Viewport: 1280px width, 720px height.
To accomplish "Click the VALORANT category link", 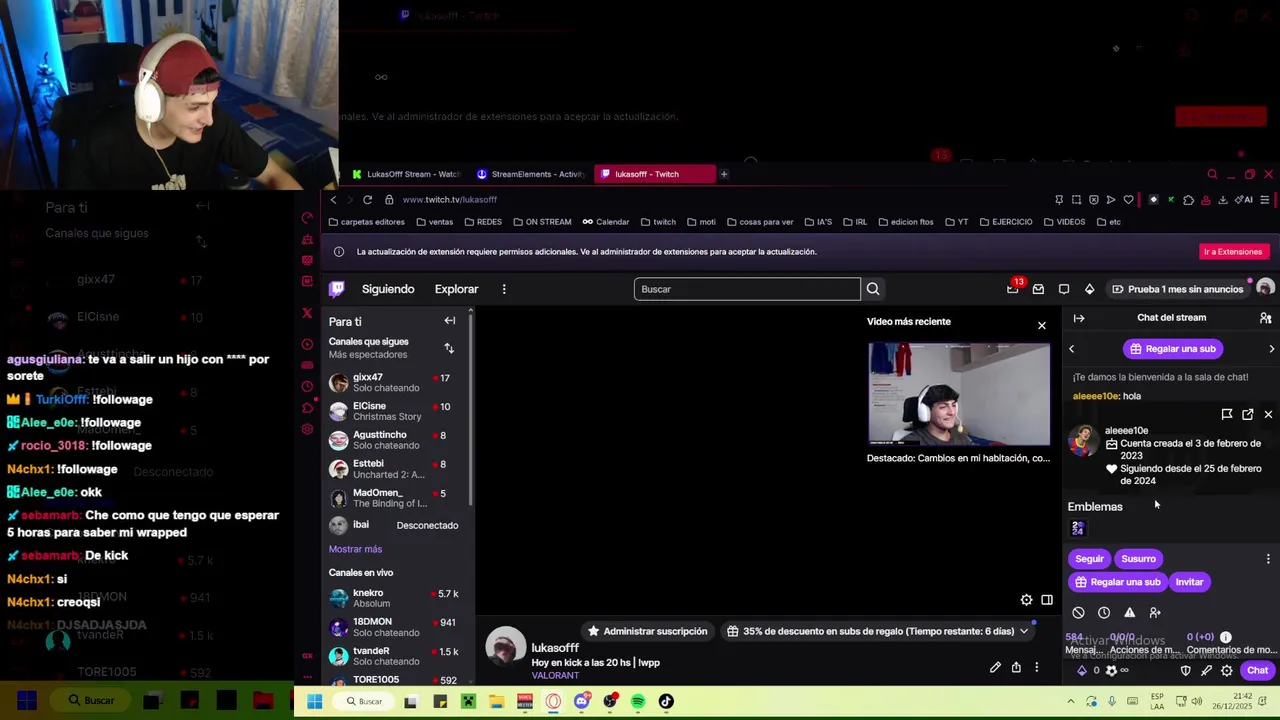I will [555, 676].
